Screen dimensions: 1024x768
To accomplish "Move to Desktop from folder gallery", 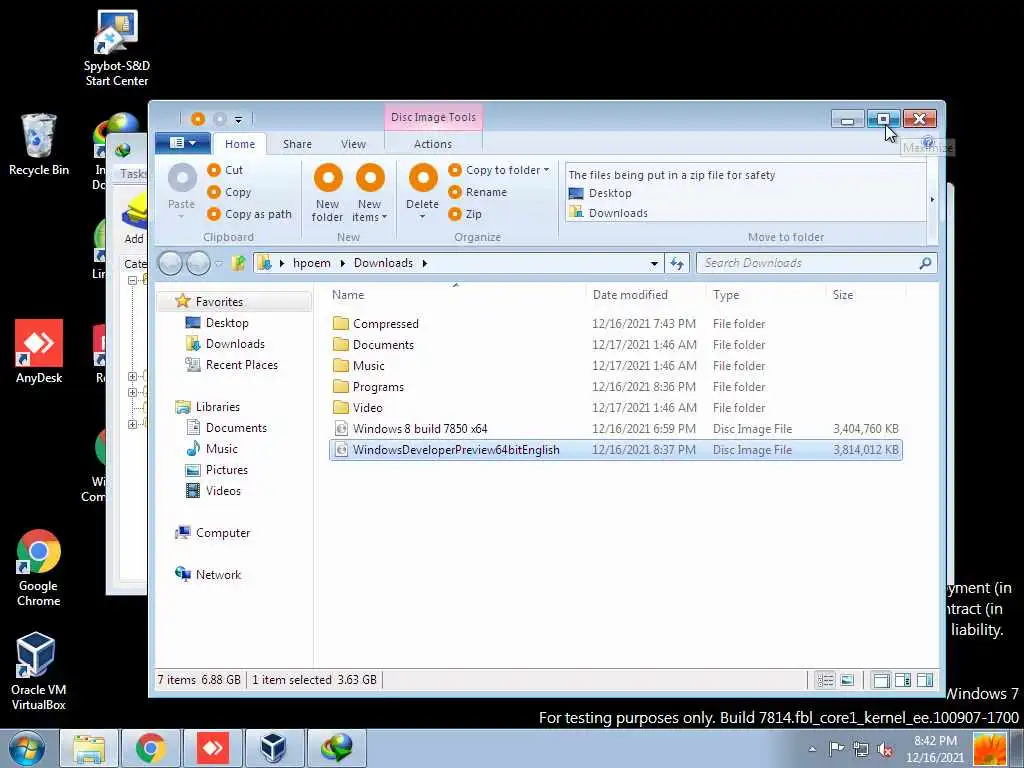I will point(601,193).
